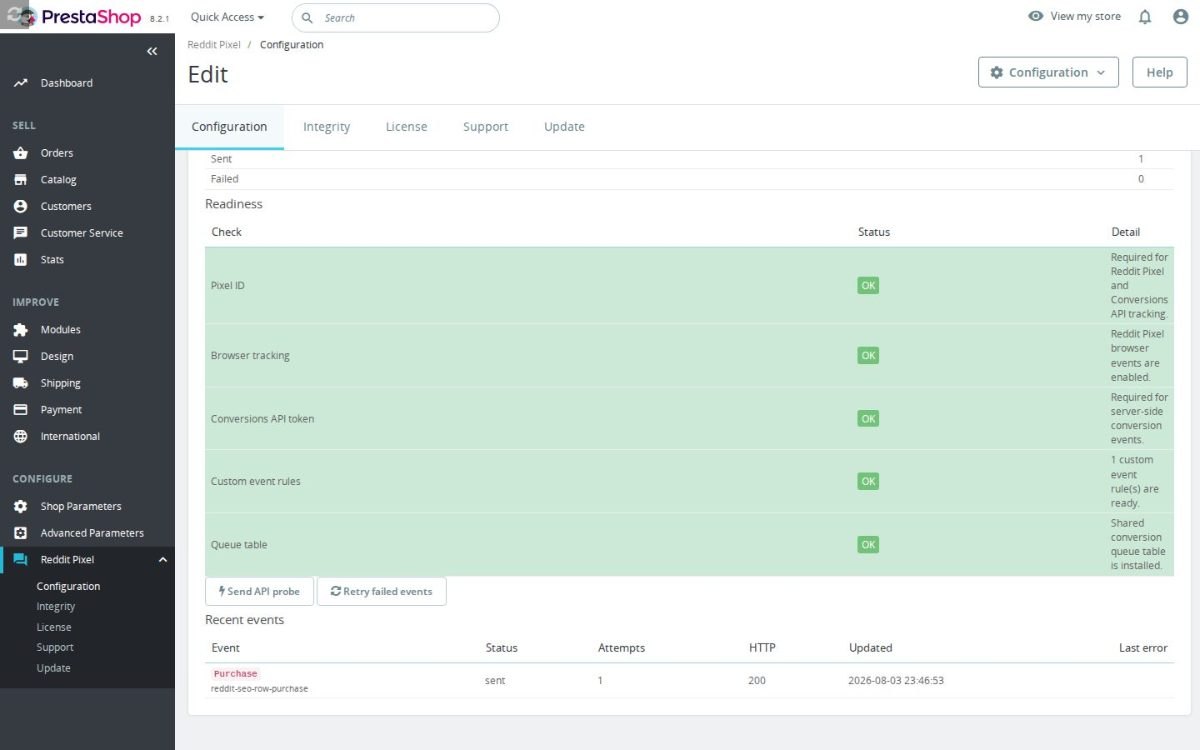The image size is (1200, 750).
Task: Click the Purchase event badge
Action: click(236, 674)
